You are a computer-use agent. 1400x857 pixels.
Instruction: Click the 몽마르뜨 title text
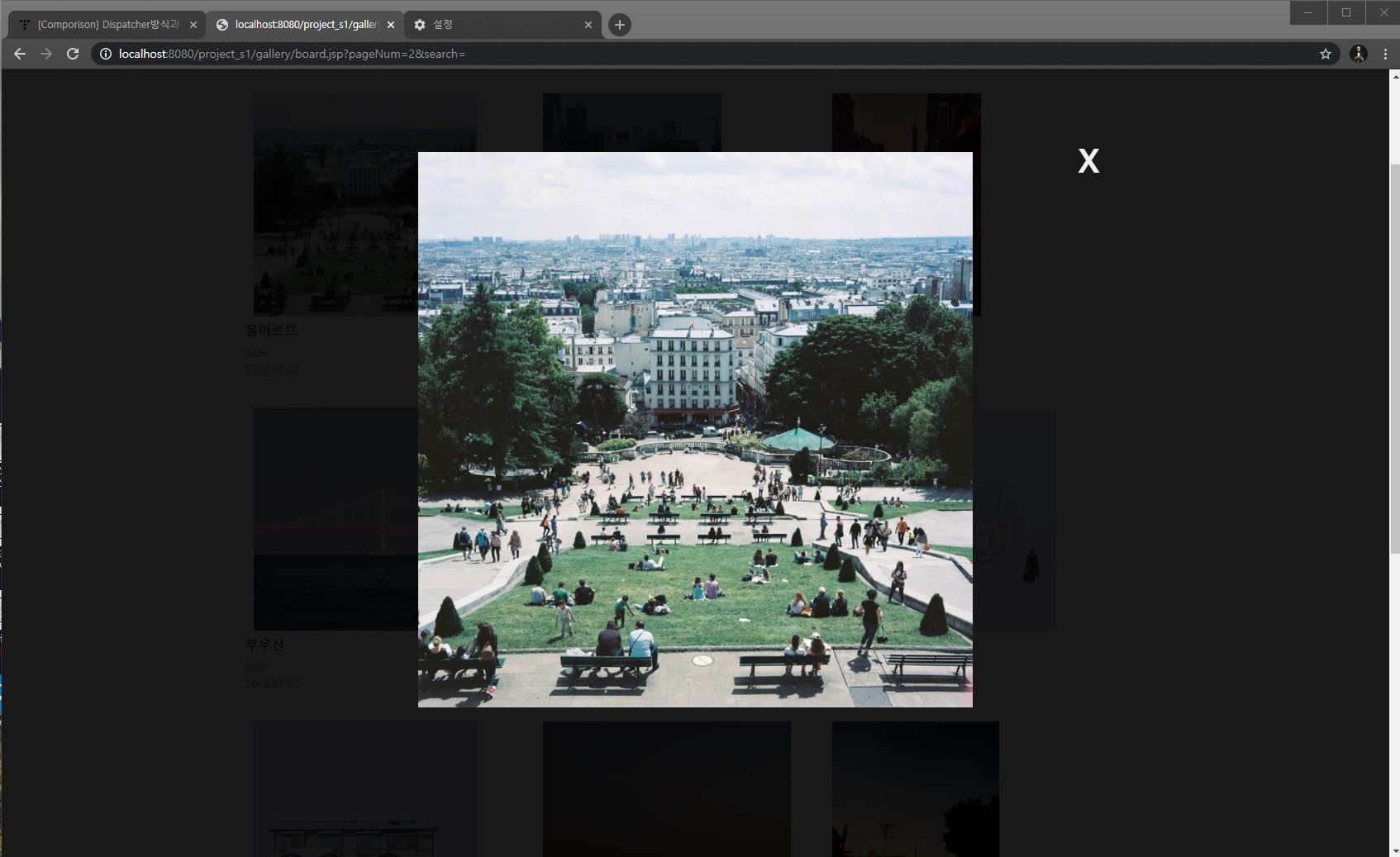coord(271,331)
